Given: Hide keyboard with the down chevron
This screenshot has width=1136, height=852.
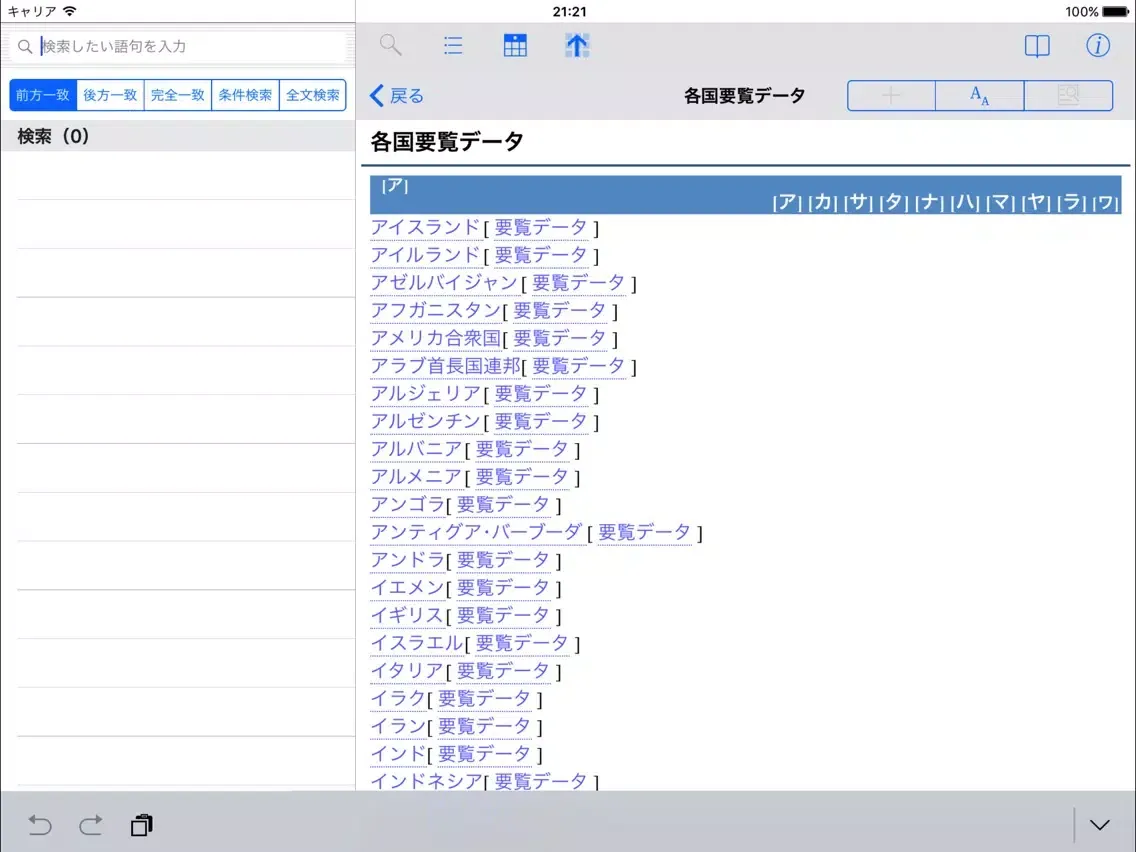Looking at the screenshot, I should [1099, 824].
